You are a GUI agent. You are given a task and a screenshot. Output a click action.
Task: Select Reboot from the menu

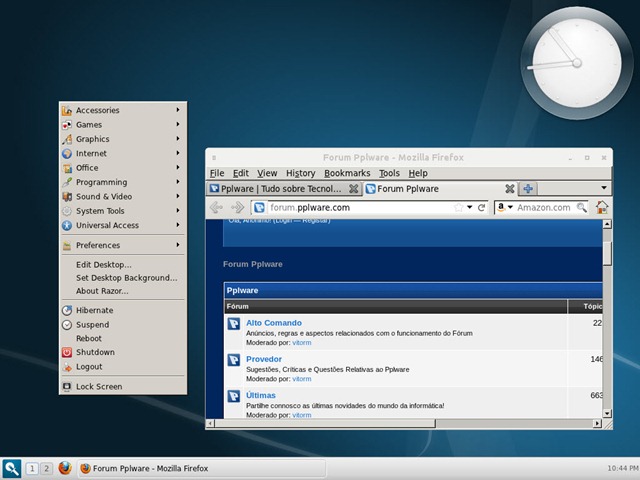pos(122,338)
